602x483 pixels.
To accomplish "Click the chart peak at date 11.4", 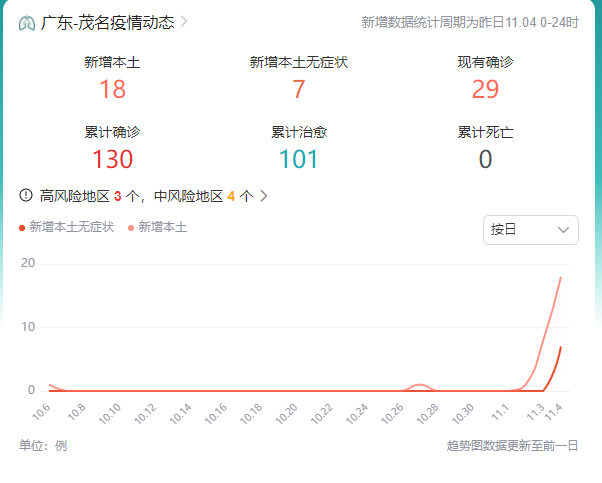I will pyautogui.click(x=561, y=278).
